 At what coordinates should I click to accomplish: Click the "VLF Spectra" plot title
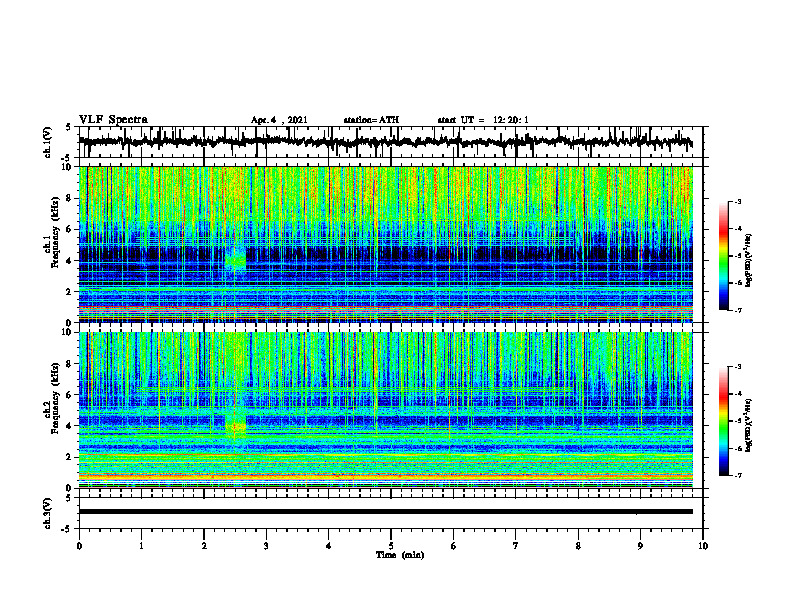click(x=113, y=120)
